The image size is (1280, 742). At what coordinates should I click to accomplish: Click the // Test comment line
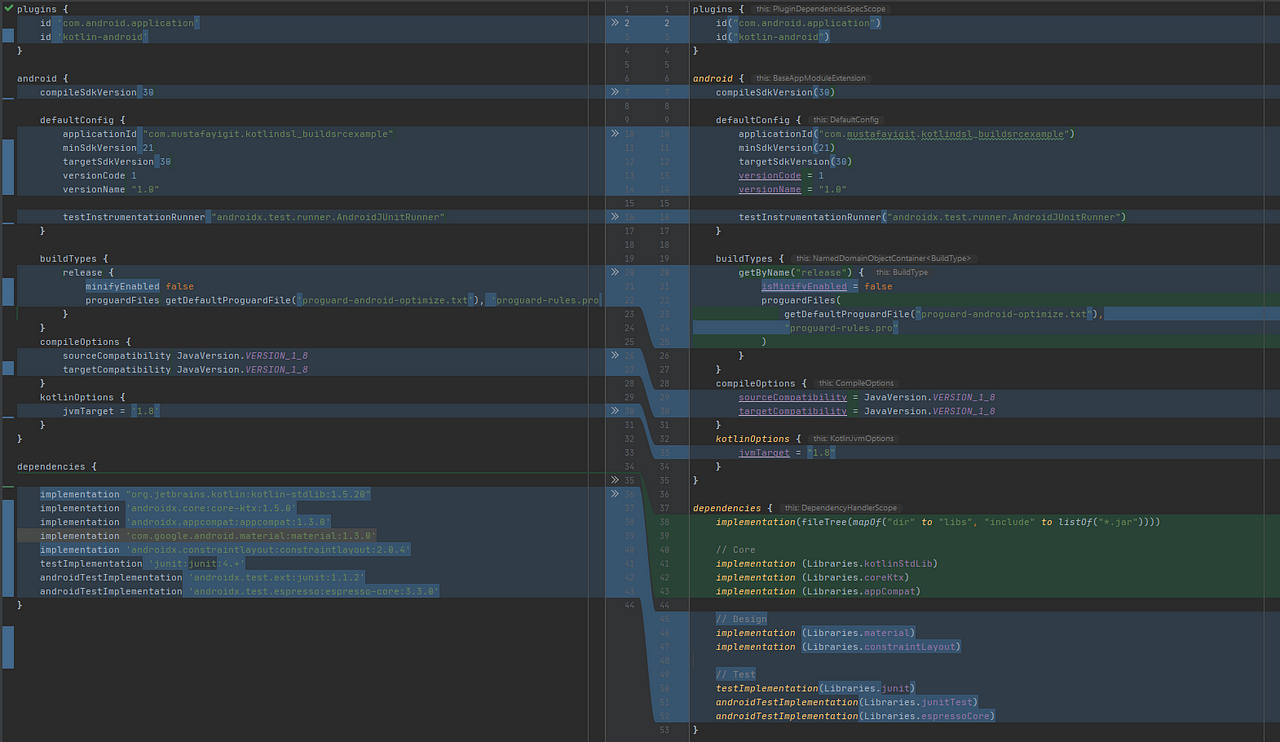tap(736, 675)
